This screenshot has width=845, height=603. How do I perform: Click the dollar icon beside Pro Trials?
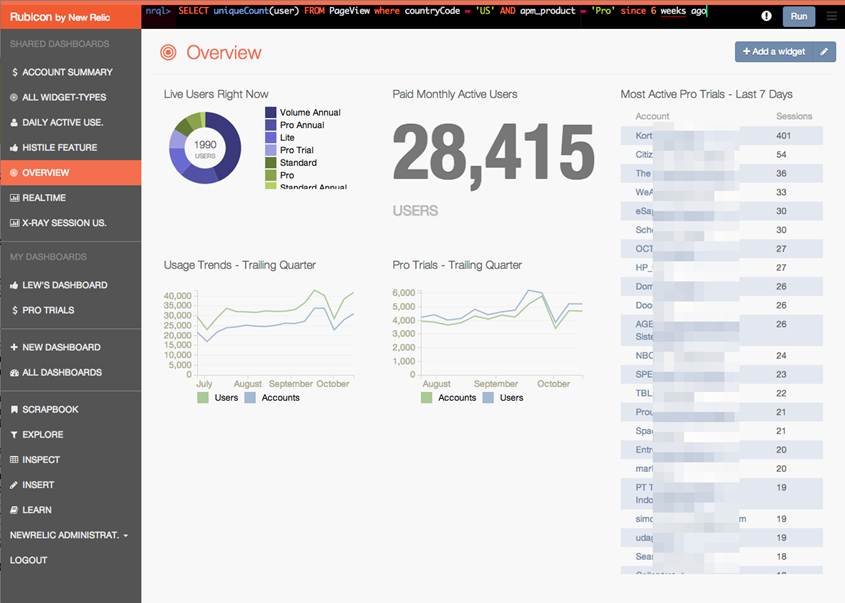(15, 310)
